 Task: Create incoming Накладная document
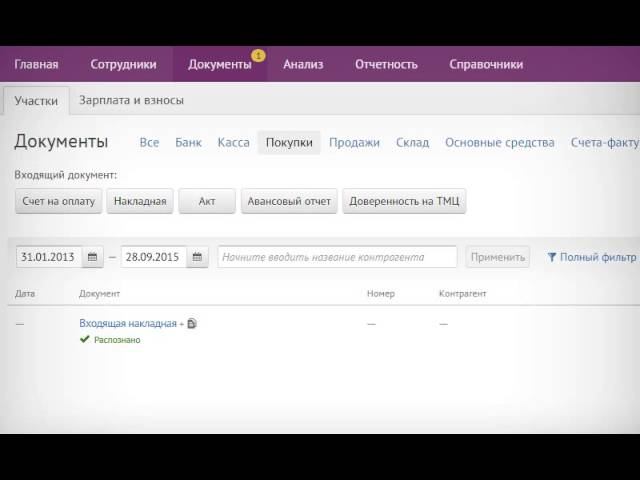[140, 201]
